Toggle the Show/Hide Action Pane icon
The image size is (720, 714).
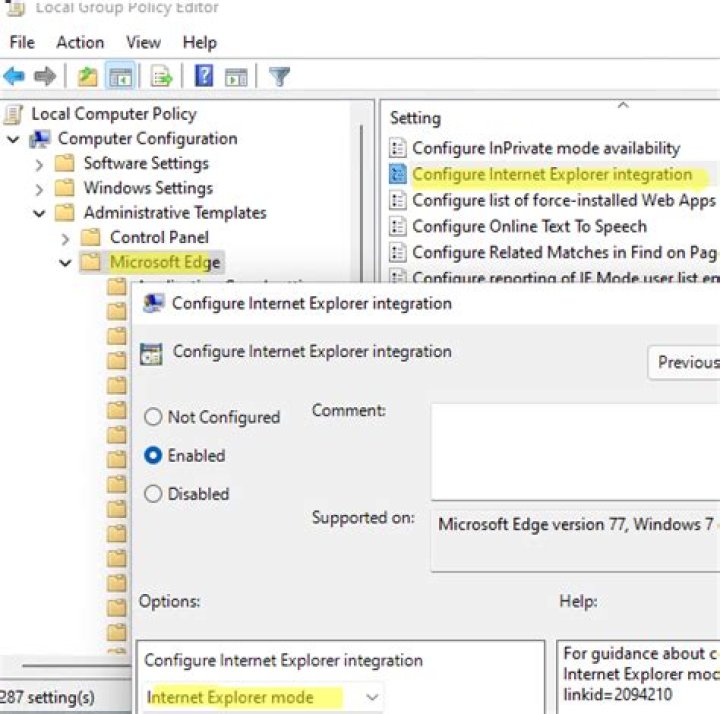click(236, 76)
